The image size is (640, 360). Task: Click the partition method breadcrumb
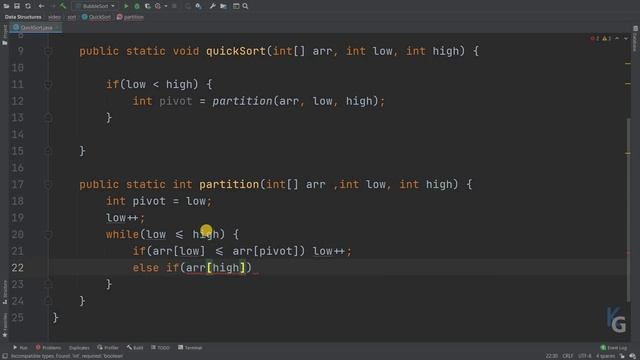click(130, 17)
